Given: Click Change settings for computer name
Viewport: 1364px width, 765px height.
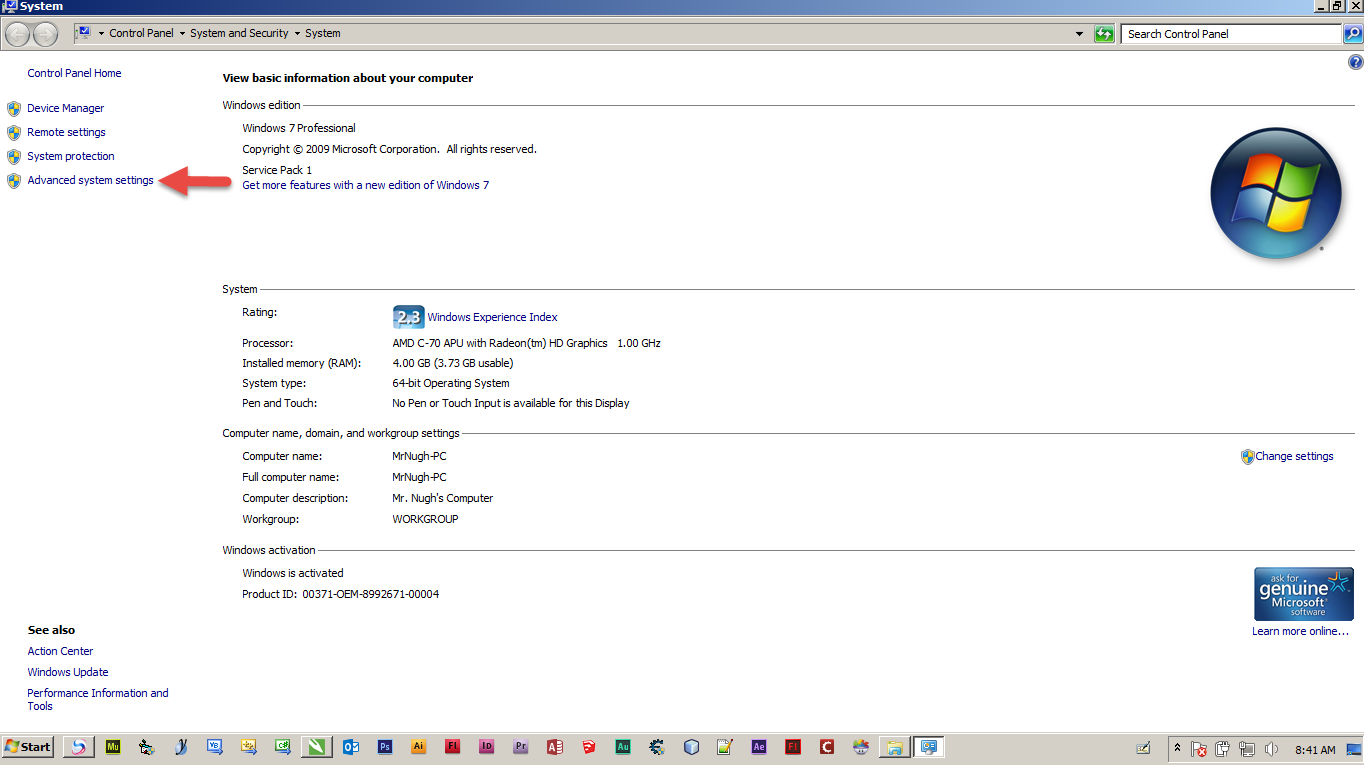Looking at the screenshot, I should click(x=1294, y=456).
